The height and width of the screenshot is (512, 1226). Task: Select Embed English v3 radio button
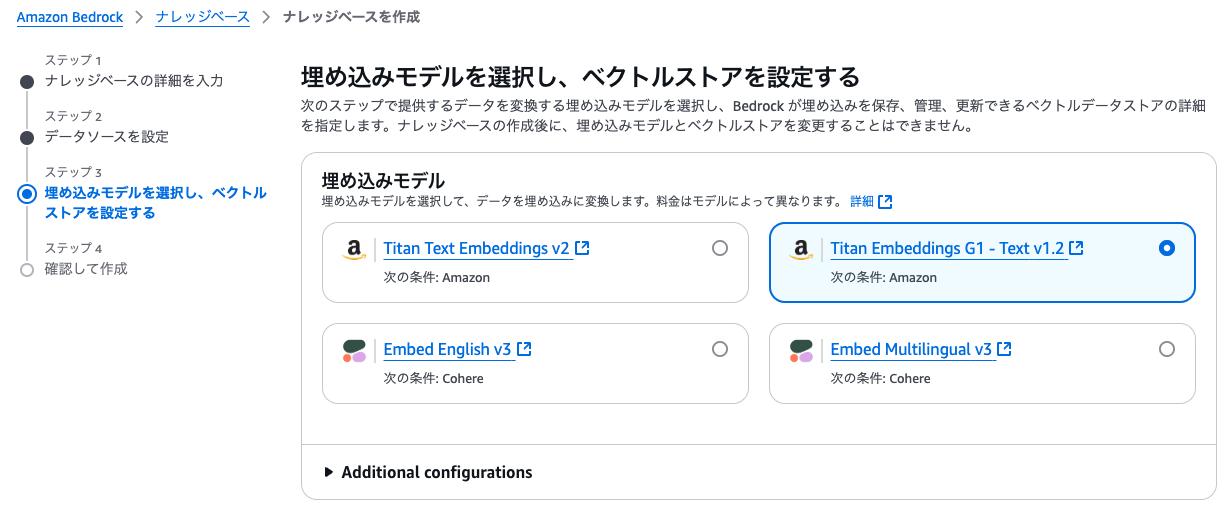click(720, 350)
